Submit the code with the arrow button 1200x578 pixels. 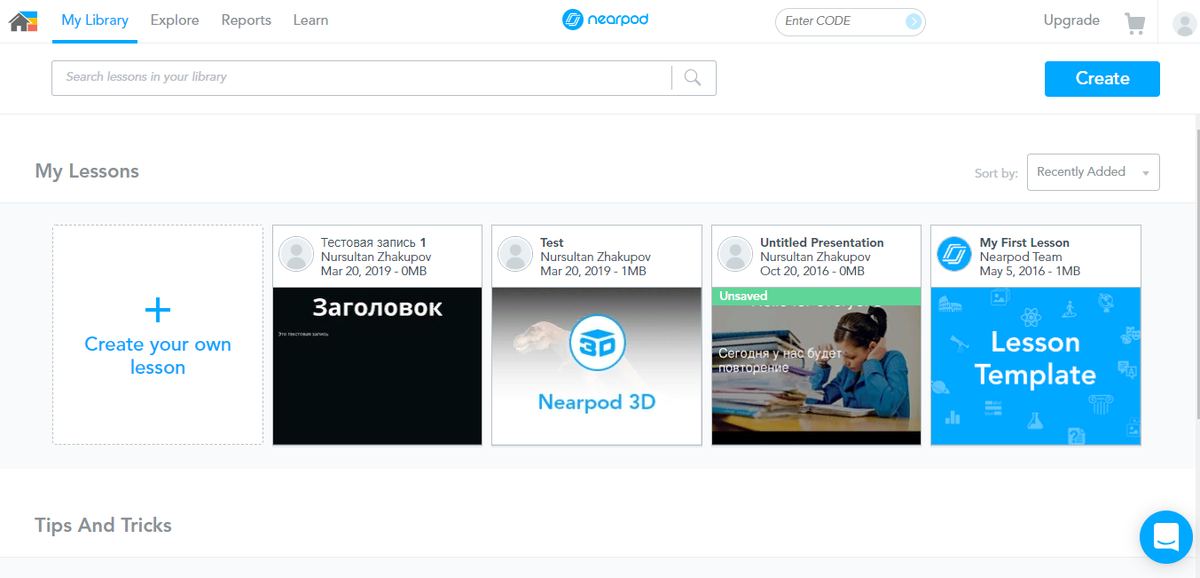pos(913,21)
